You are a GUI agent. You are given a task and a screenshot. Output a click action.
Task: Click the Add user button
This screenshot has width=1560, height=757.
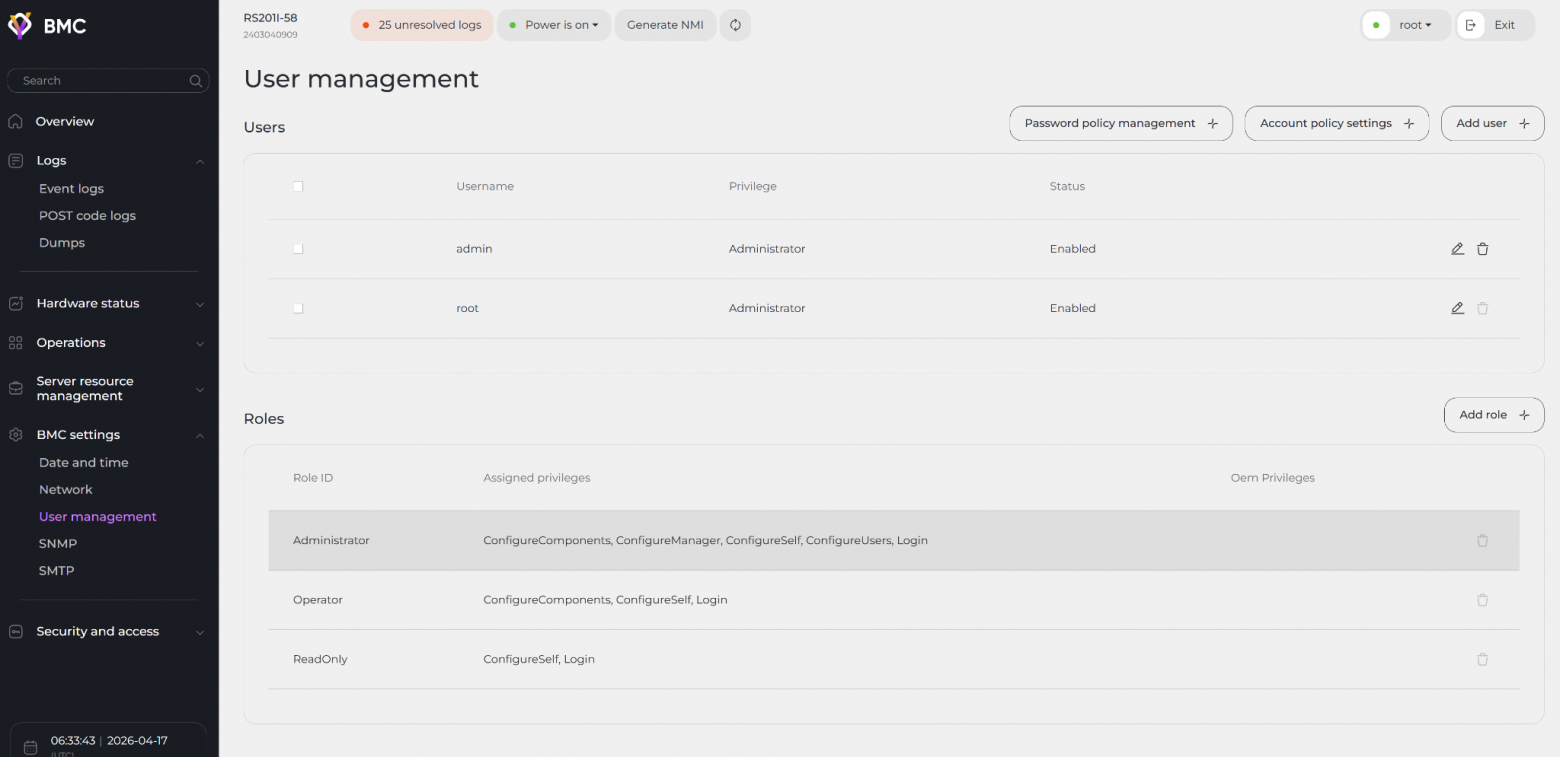coord(1492,123)
